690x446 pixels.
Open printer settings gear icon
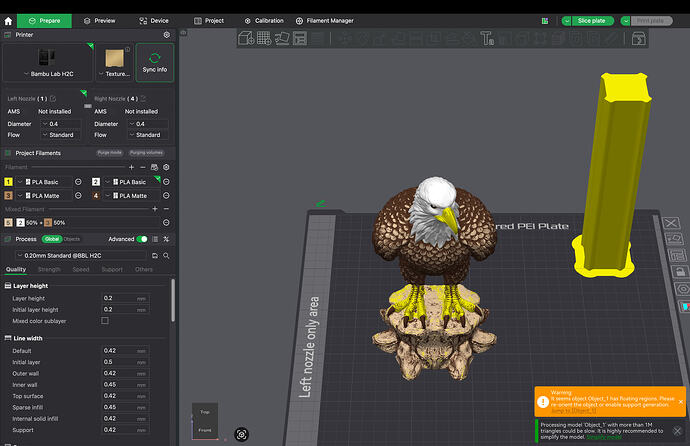pos(167,35)
